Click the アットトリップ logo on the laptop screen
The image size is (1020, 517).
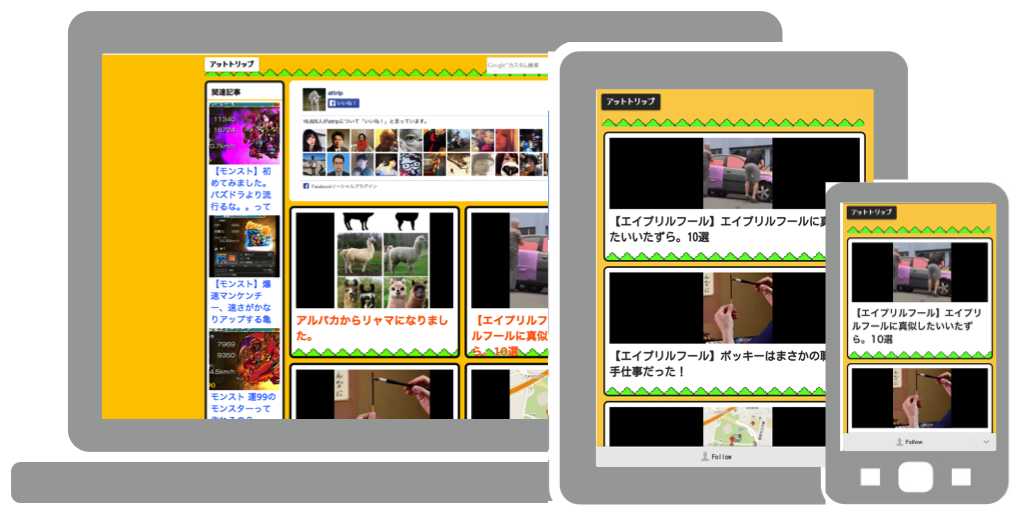pyautogui.click(x=231, y=64)
